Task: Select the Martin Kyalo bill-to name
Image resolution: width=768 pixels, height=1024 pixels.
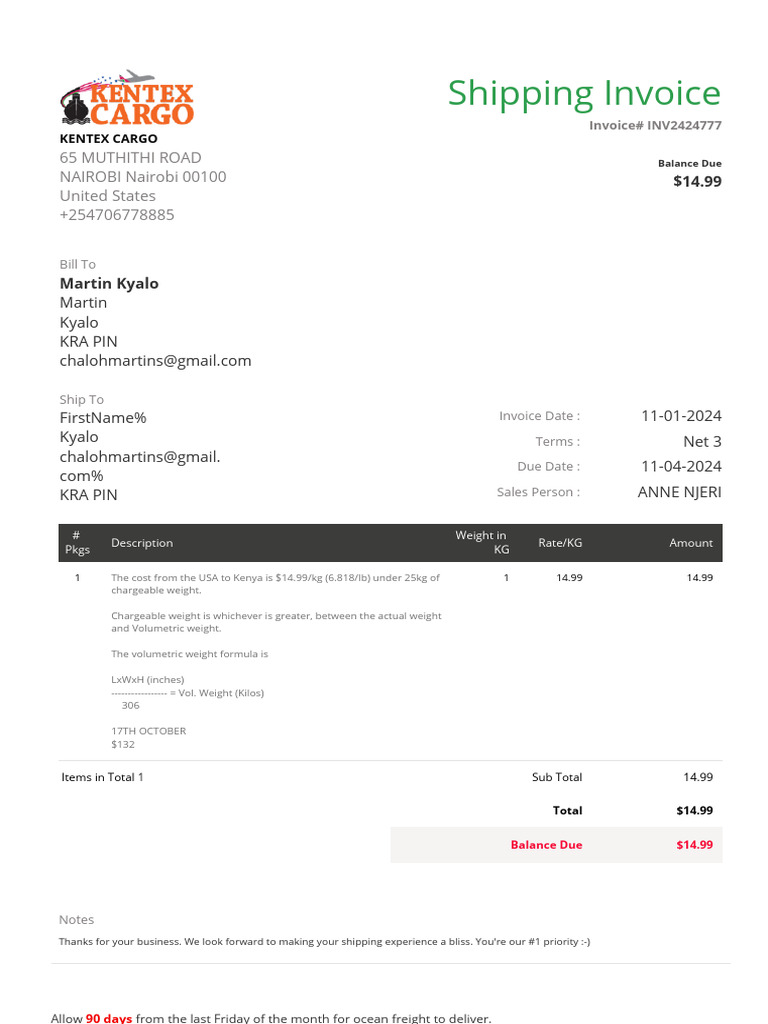Action: click(109, 283)
